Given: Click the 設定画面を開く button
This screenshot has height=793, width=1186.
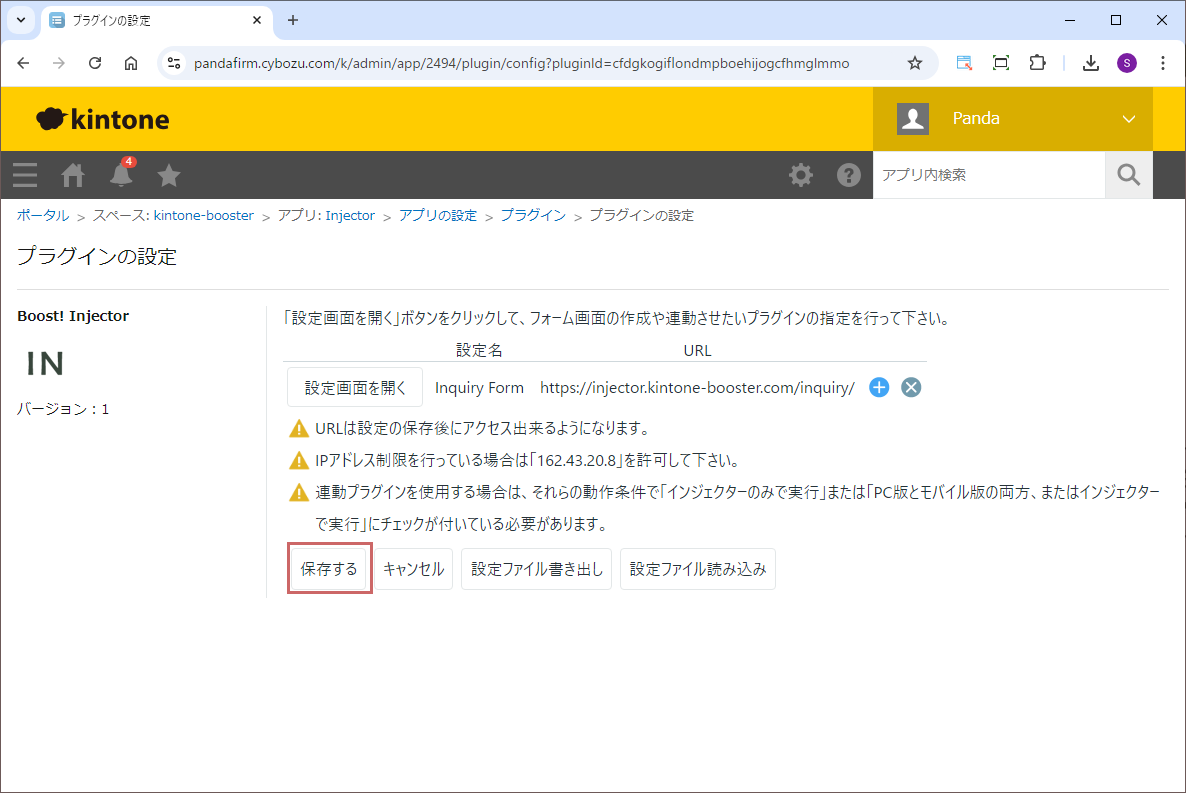Looking at the screenshot, I should click(355, 388).
